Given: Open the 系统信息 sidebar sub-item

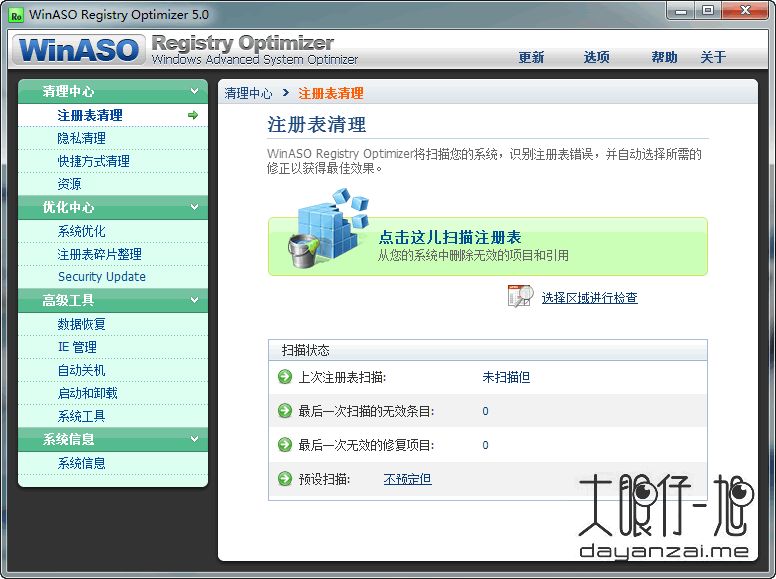Looking at the screenshot, I should tap(113, 463).
